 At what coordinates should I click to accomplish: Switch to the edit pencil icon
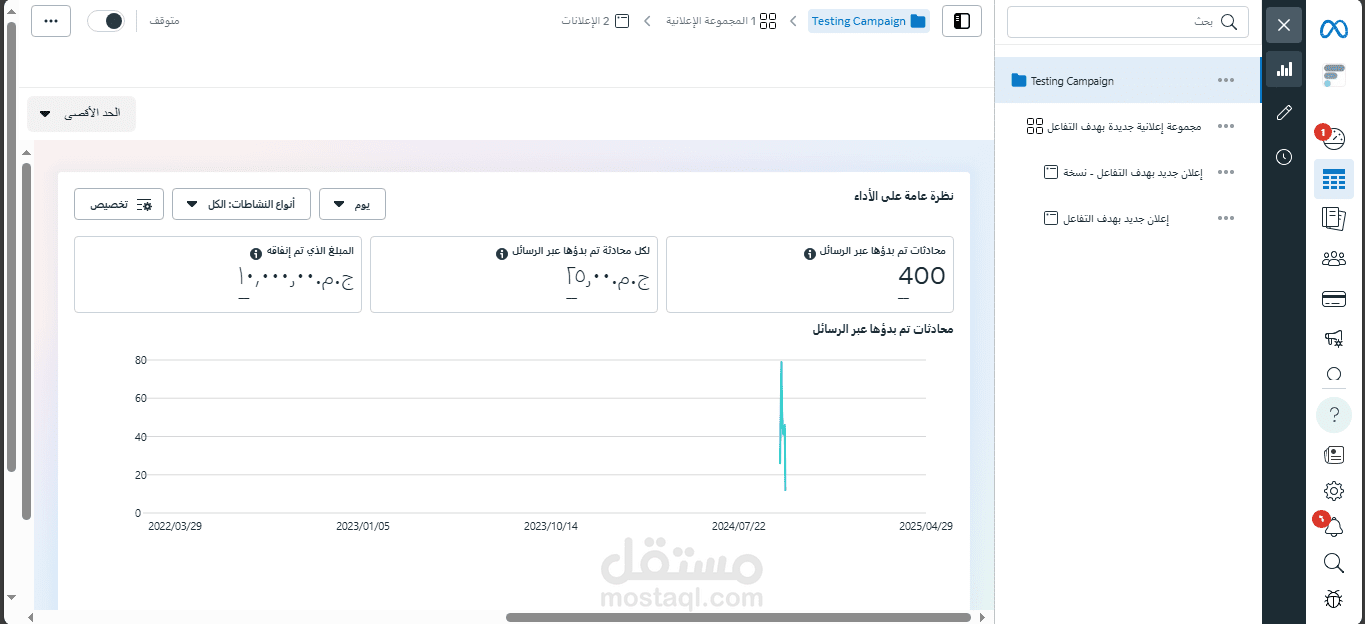click(x=1284, y=113)
